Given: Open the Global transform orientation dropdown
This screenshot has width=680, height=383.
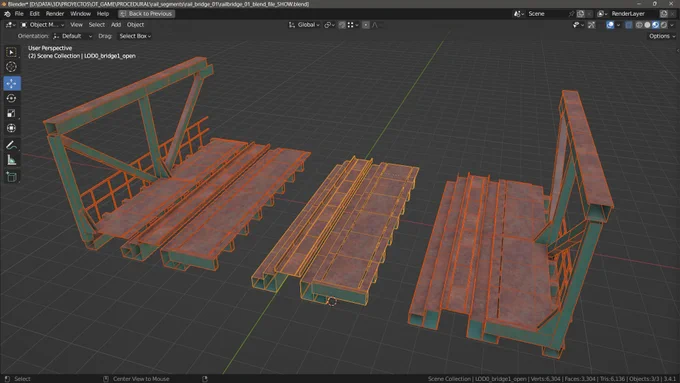Looking at the screenshot, I should tap(304, 25).
